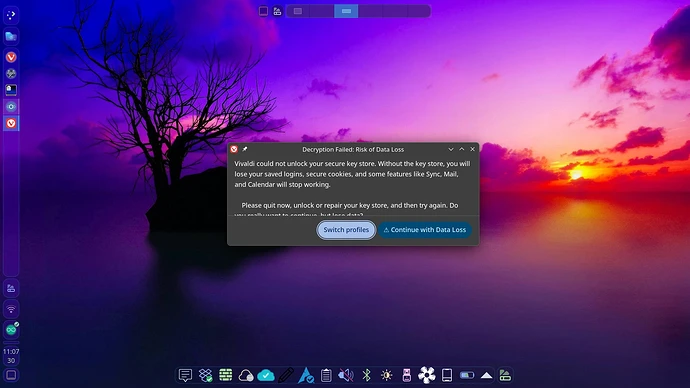Screen dimensions: 690x388
Task: Open the left panel's image widget icon
Action: pyautogui.click(x=11, y=289)
